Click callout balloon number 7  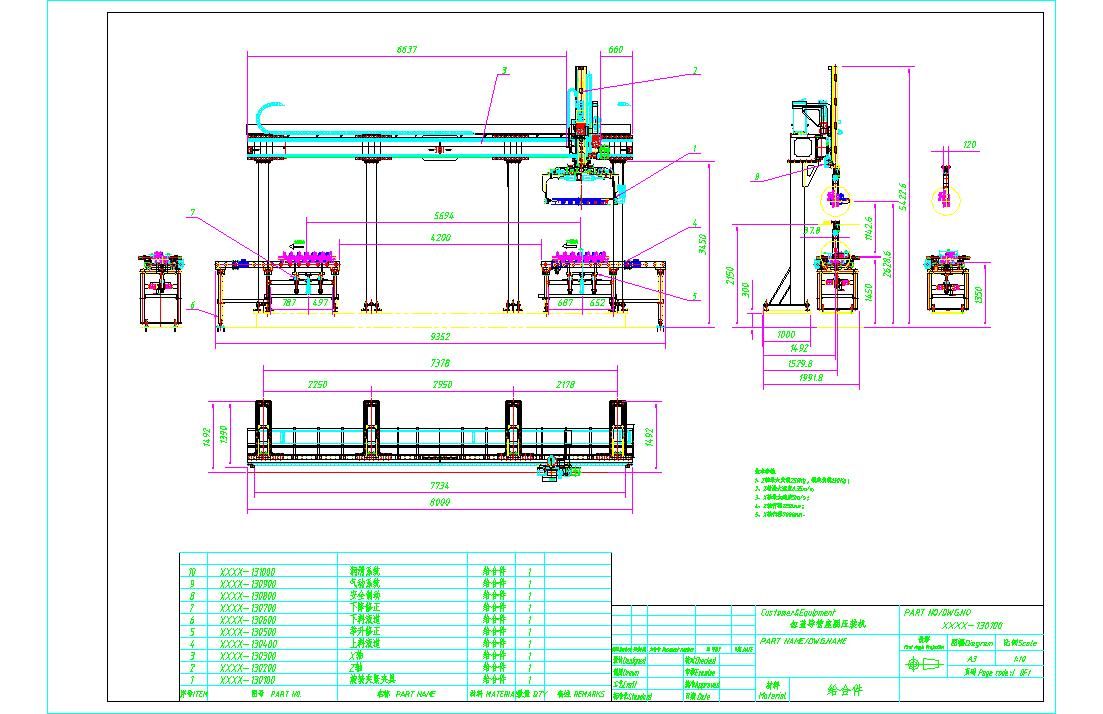pos(192,212)
